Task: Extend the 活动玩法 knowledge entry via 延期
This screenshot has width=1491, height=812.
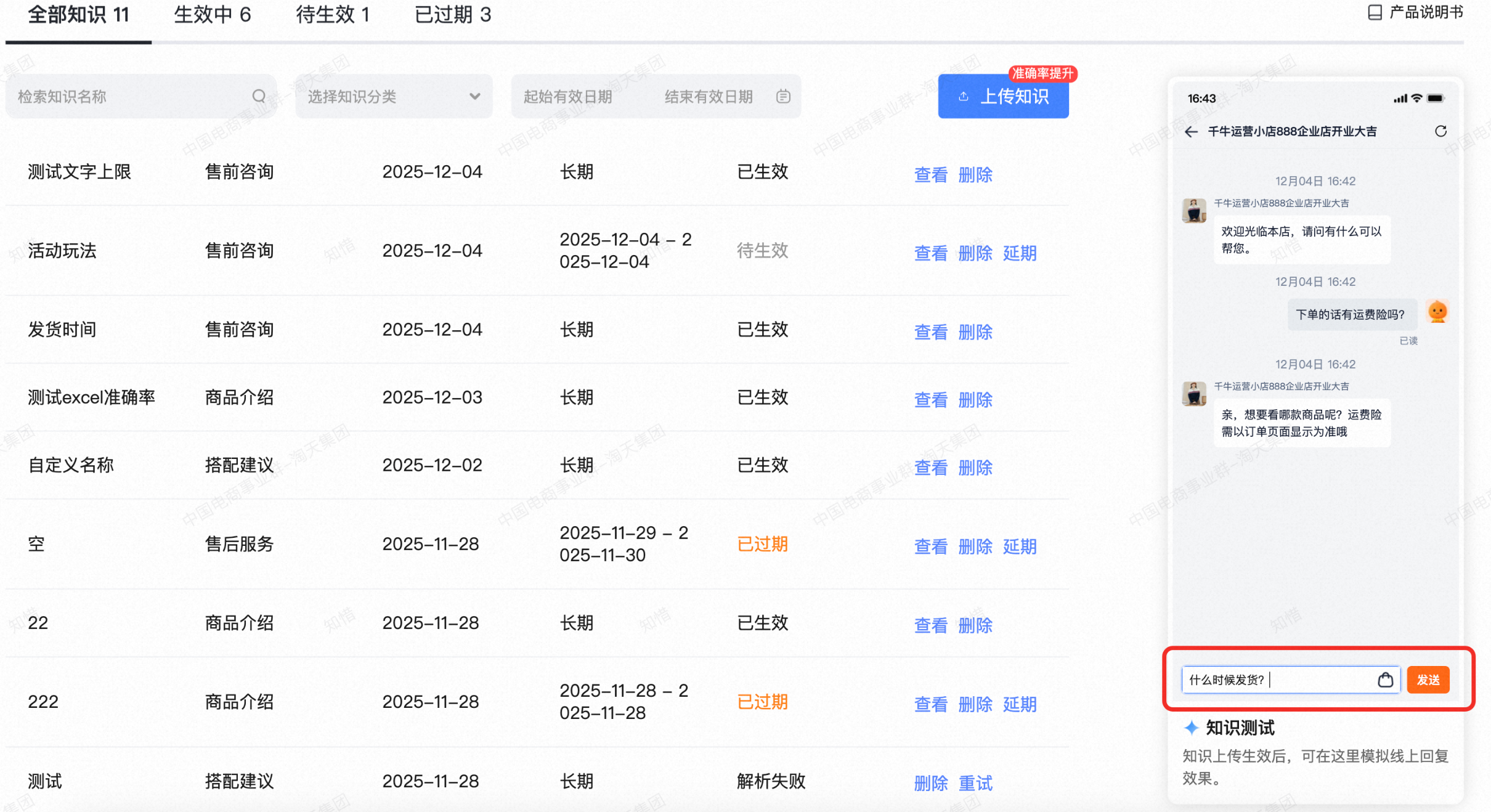Action: click(1020, 253)
